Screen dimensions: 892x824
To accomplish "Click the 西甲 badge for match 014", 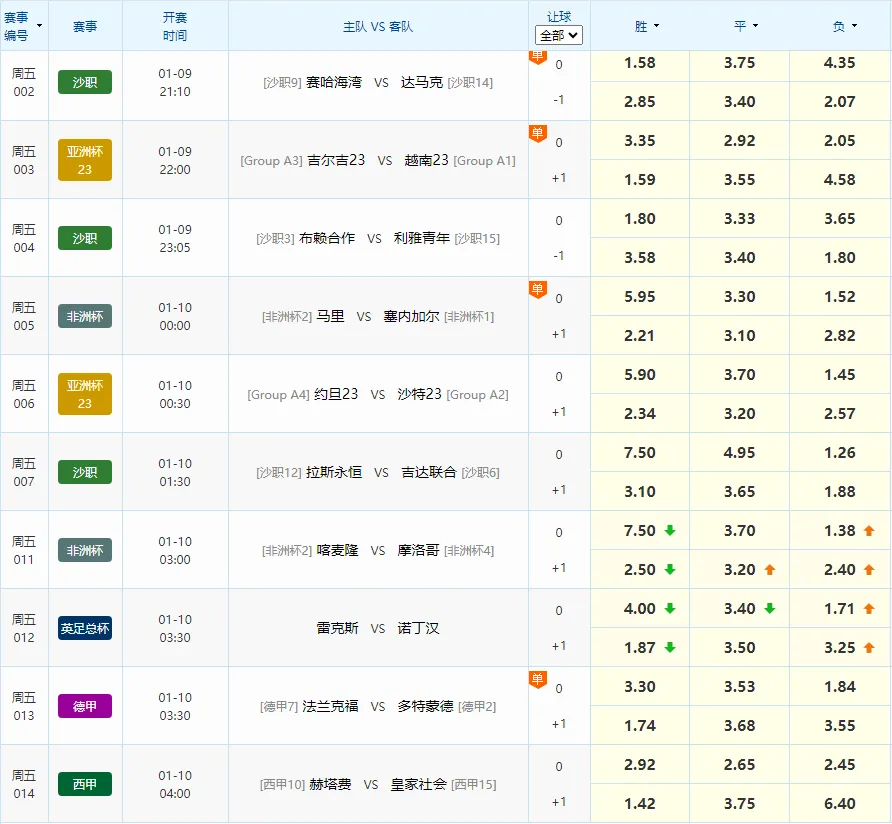I will click(x=84, y=784).
